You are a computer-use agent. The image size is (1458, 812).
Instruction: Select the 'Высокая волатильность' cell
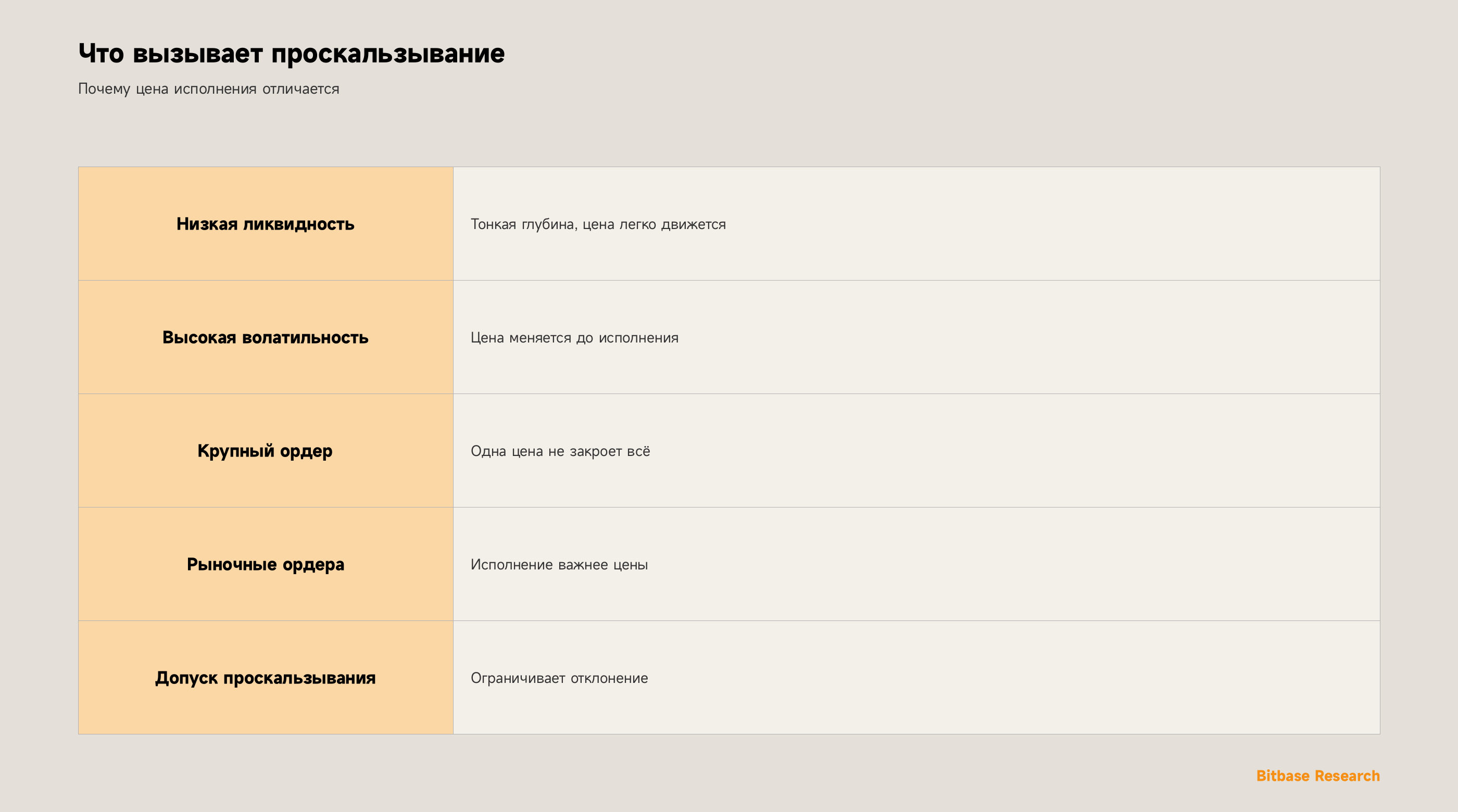tap(266, 337)
